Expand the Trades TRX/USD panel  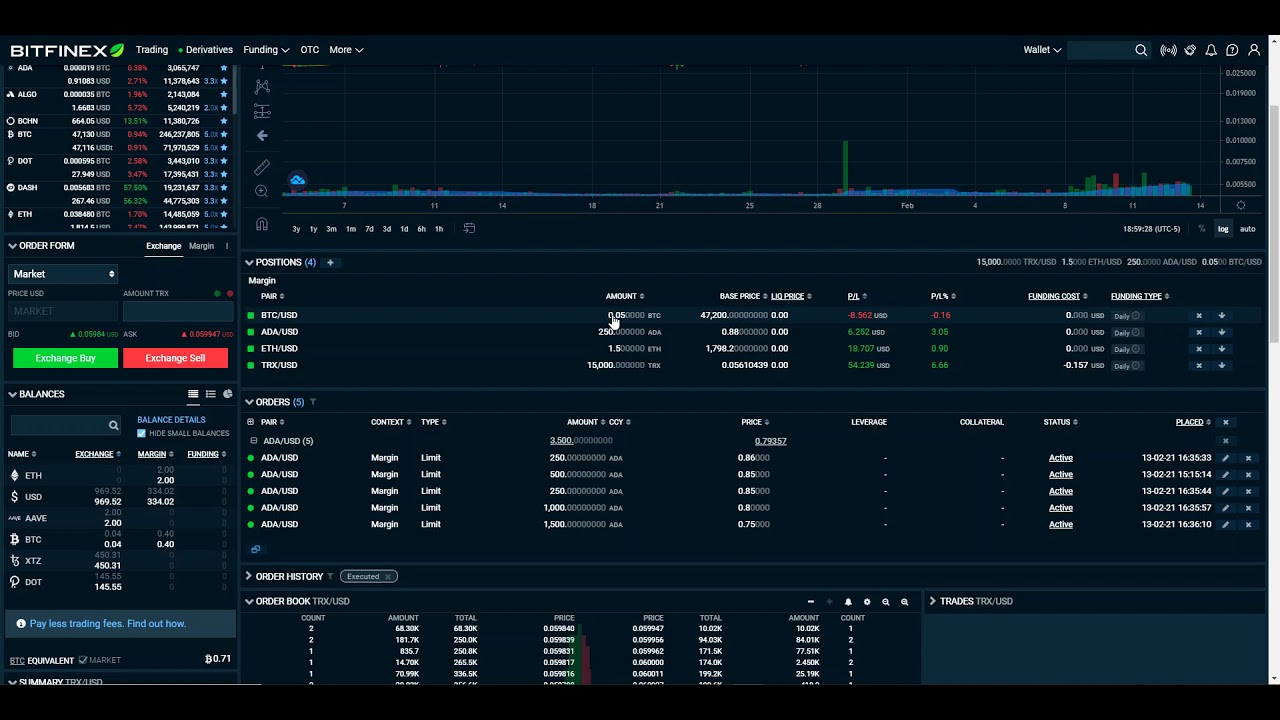coord(933,602)
